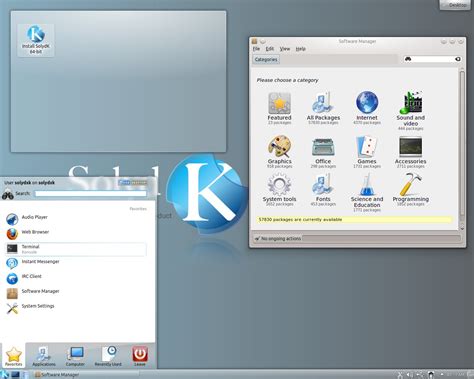Click the scissors Klipper tray icon
474x379 pixels.
coord(400,375)
